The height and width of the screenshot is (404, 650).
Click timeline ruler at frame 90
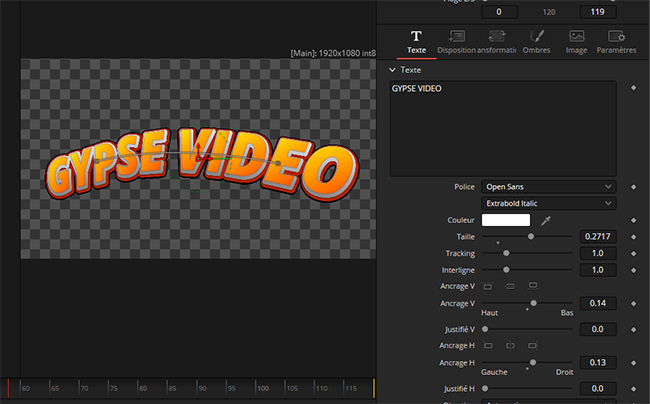click(x=202, y=388)
